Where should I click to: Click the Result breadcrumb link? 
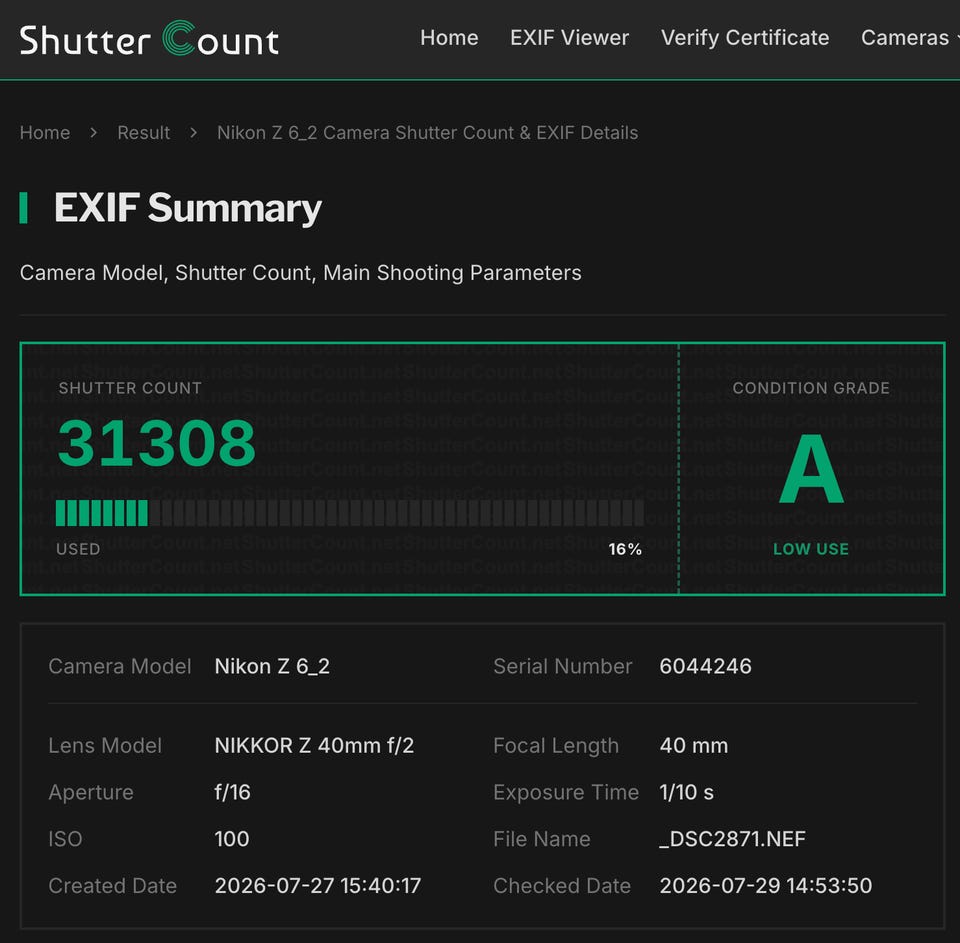(144, 133)
